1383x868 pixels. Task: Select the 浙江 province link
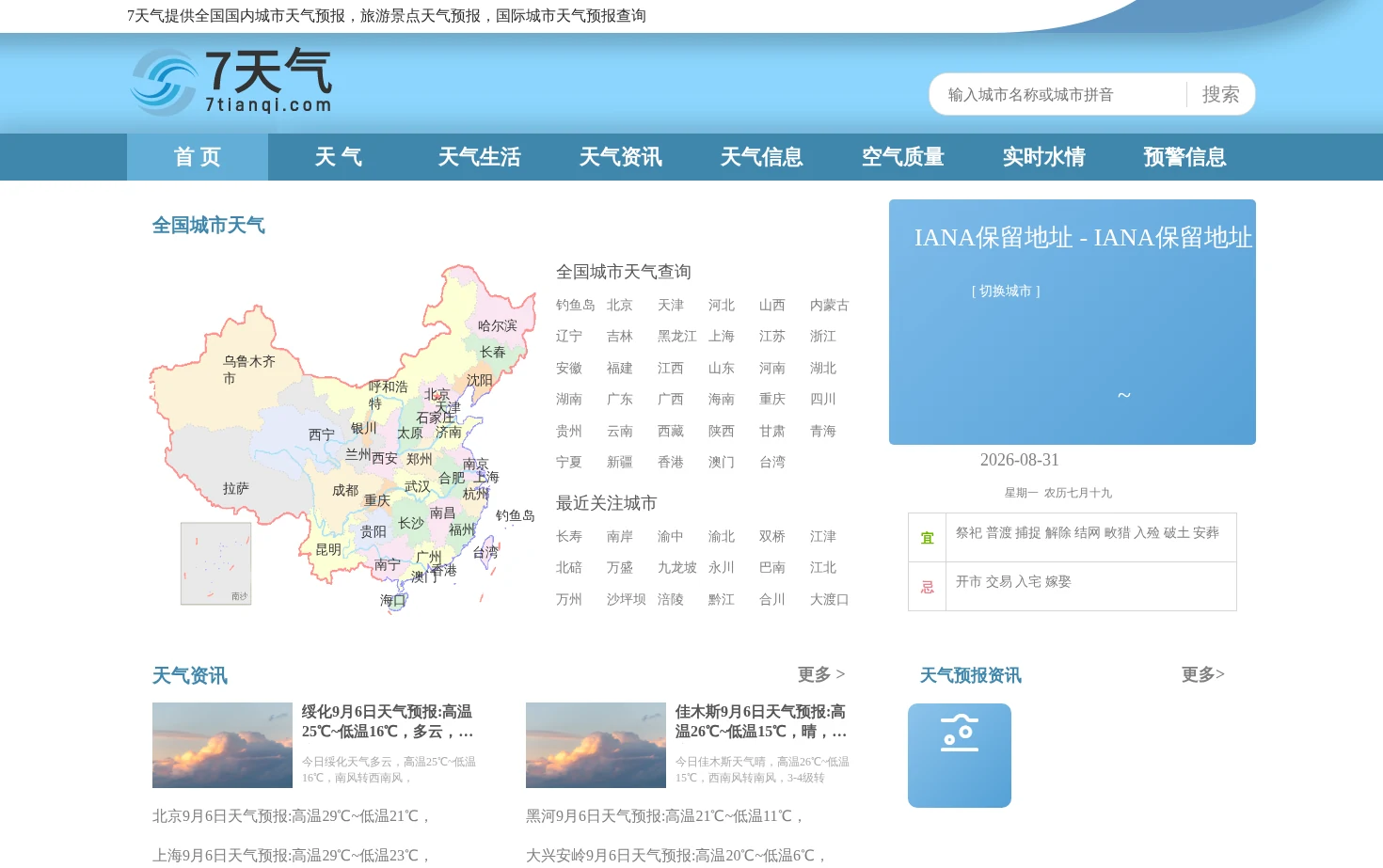click(x=823, y=336)
